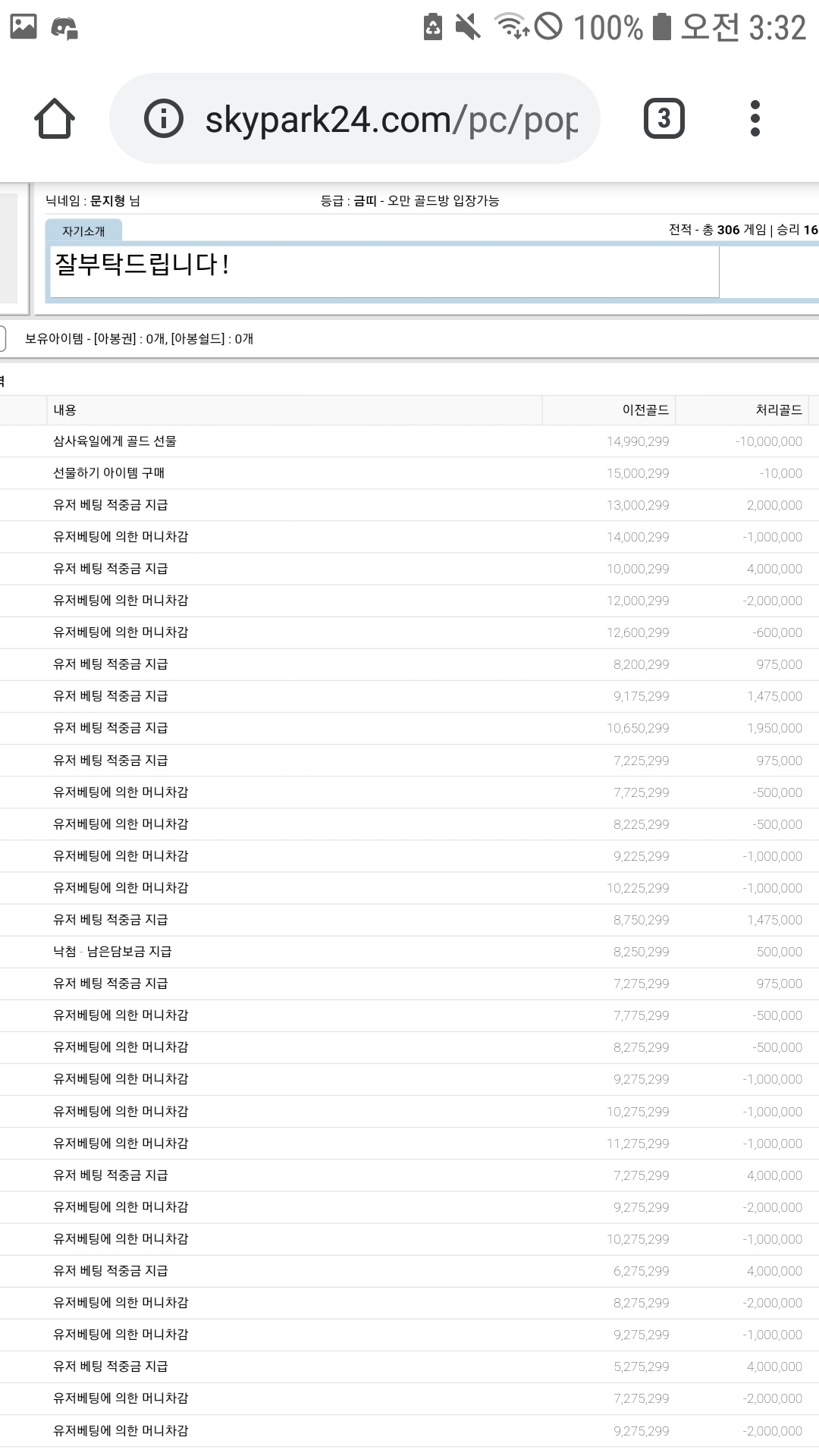The image size is (819, 1456).
Task: Open the tab switcher showing 3 tabs
Action: (x=664, y=119)
